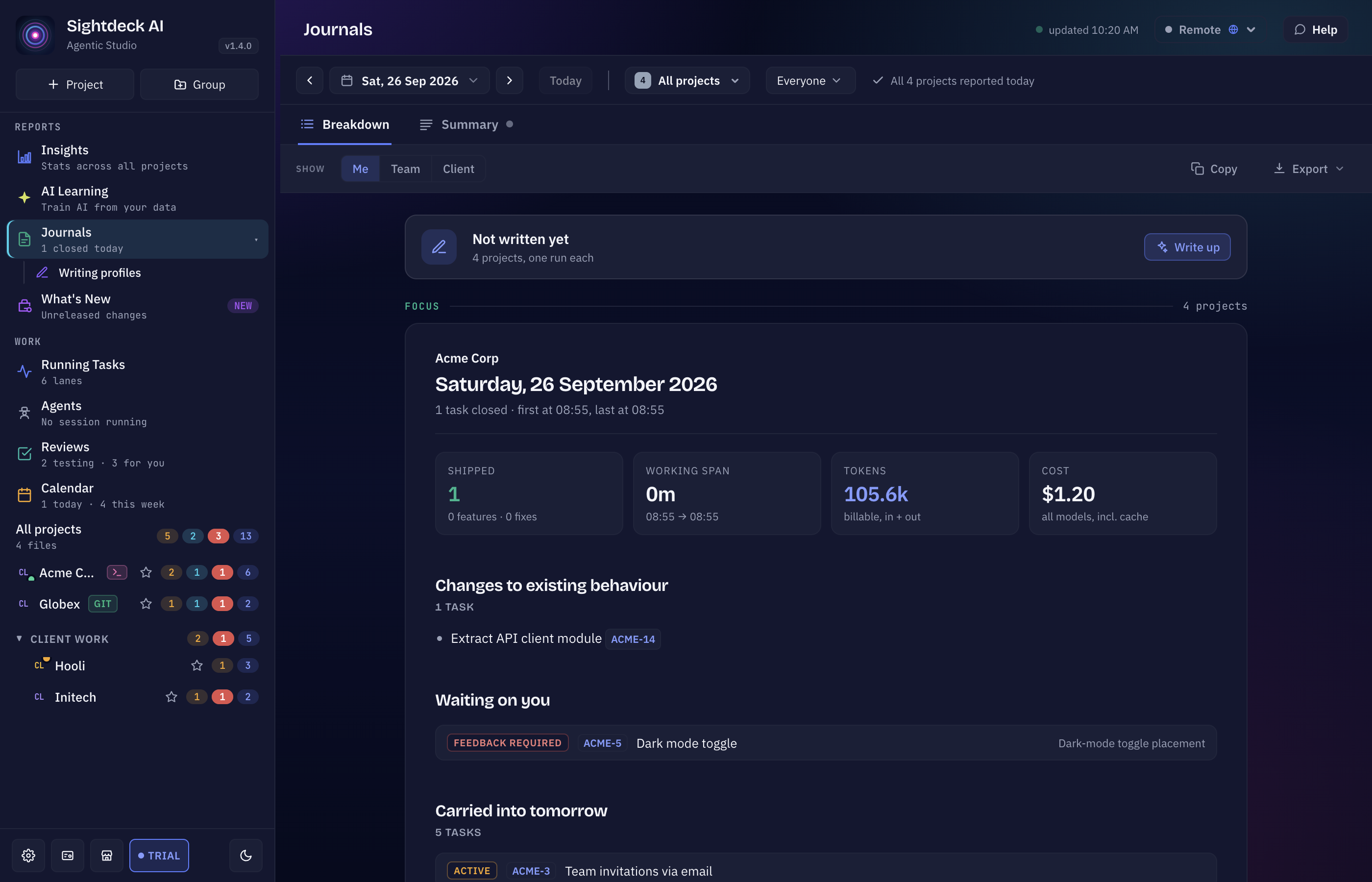Viewport: 1372px width, 882px height.
Task: Open the Agents section
Action: 137,413
